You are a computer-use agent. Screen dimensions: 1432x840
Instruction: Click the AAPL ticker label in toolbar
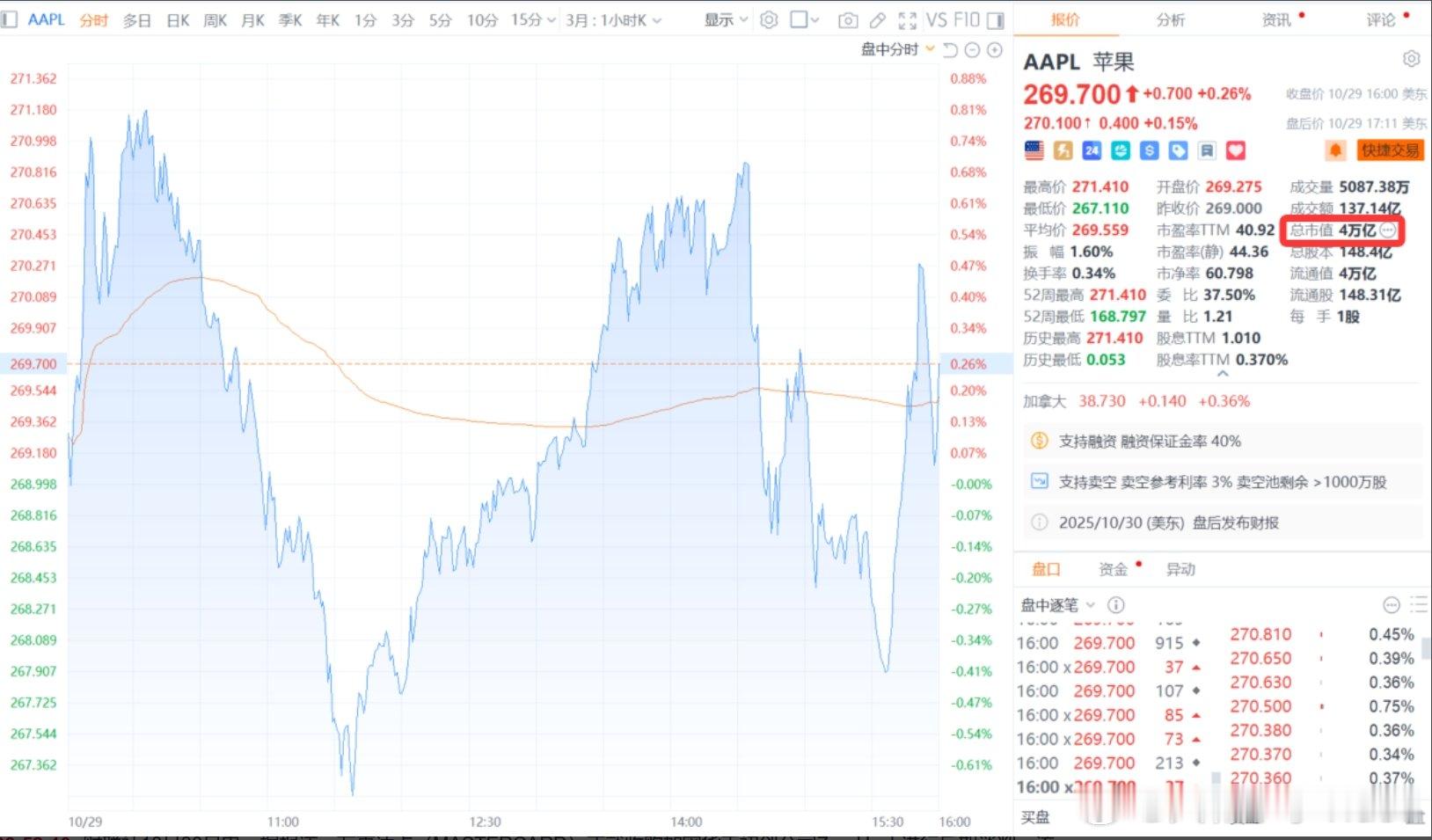click(47, 19)
